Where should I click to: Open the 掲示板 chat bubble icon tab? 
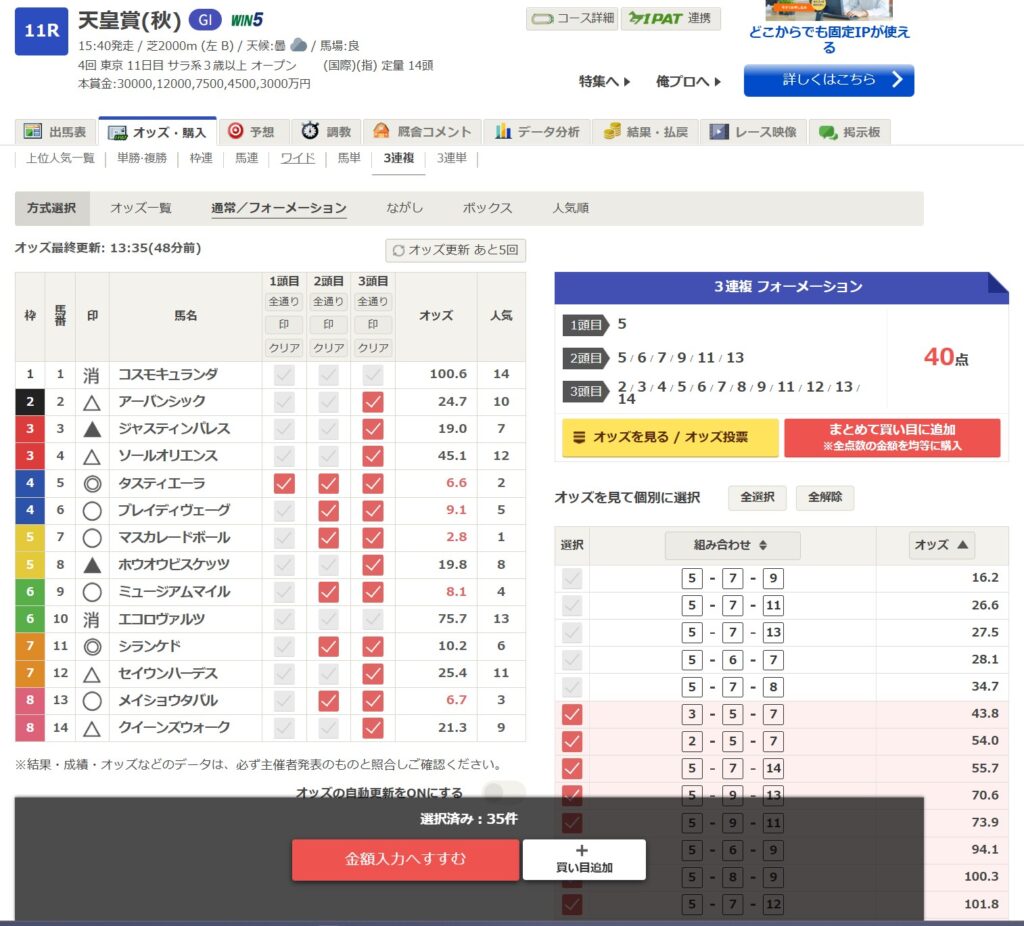click(x=828, y=132)
